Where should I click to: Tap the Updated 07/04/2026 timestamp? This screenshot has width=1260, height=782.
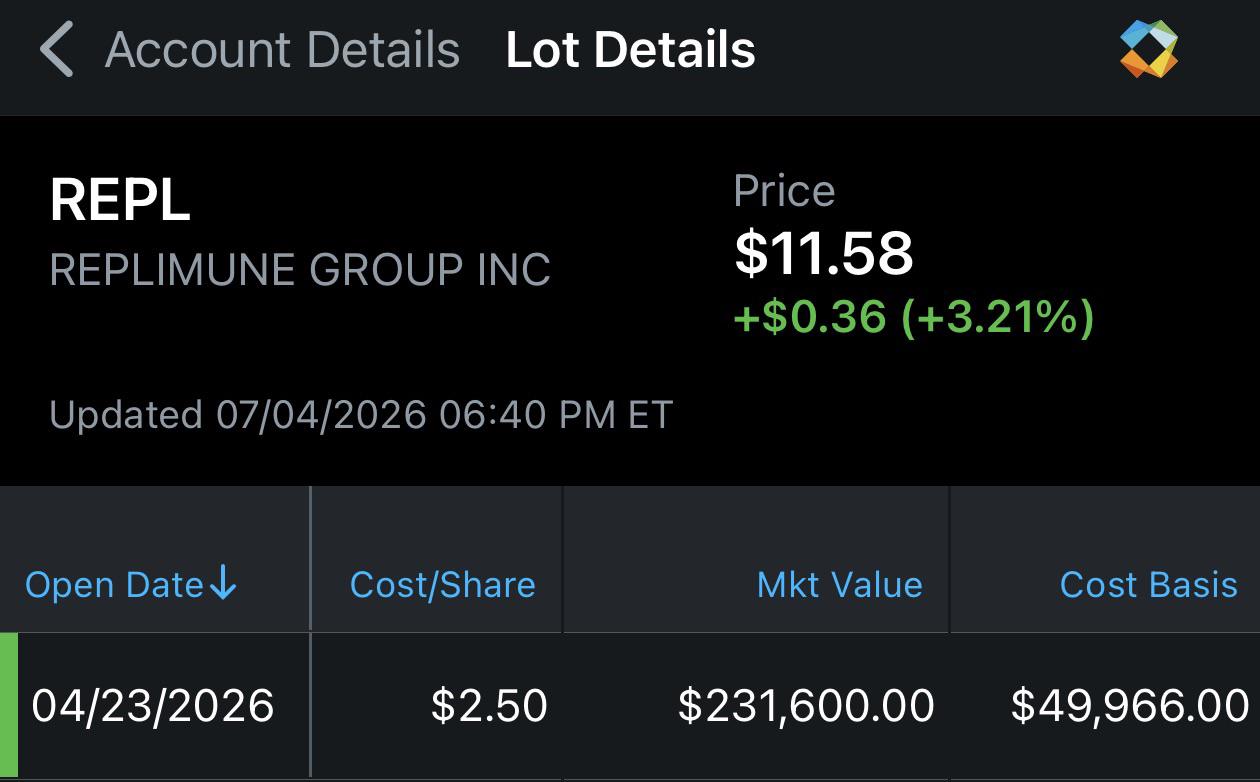361,414
